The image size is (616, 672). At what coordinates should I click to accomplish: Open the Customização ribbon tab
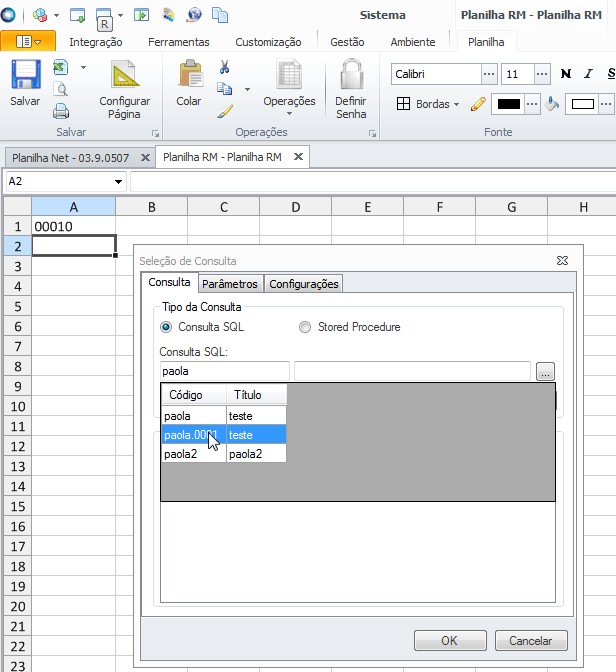click(x=268, y=42)
